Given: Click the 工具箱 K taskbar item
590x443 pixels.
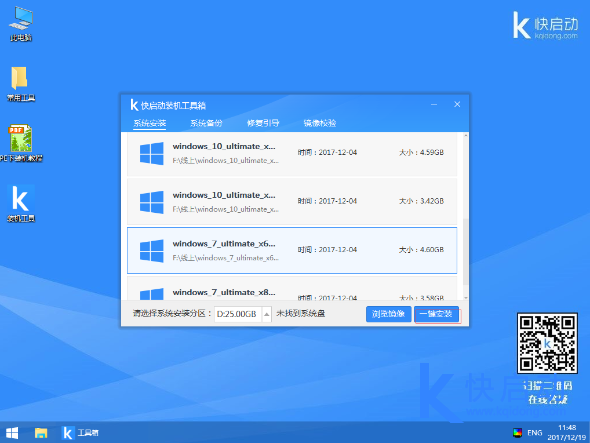Looking at the screenshot, I should point(80,433).
